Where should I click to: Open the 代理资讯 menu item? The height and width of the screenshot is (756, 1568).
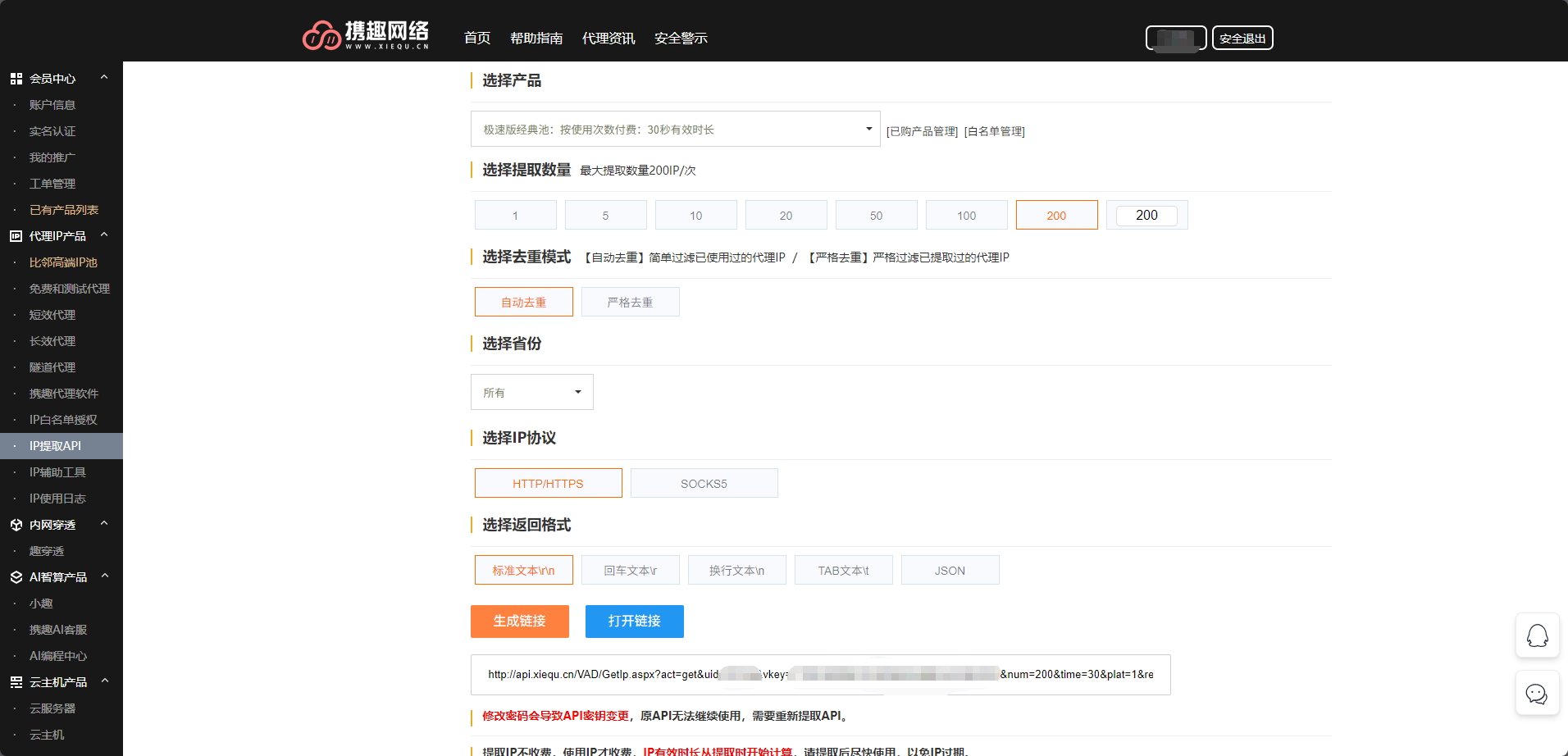click(609, 38)
